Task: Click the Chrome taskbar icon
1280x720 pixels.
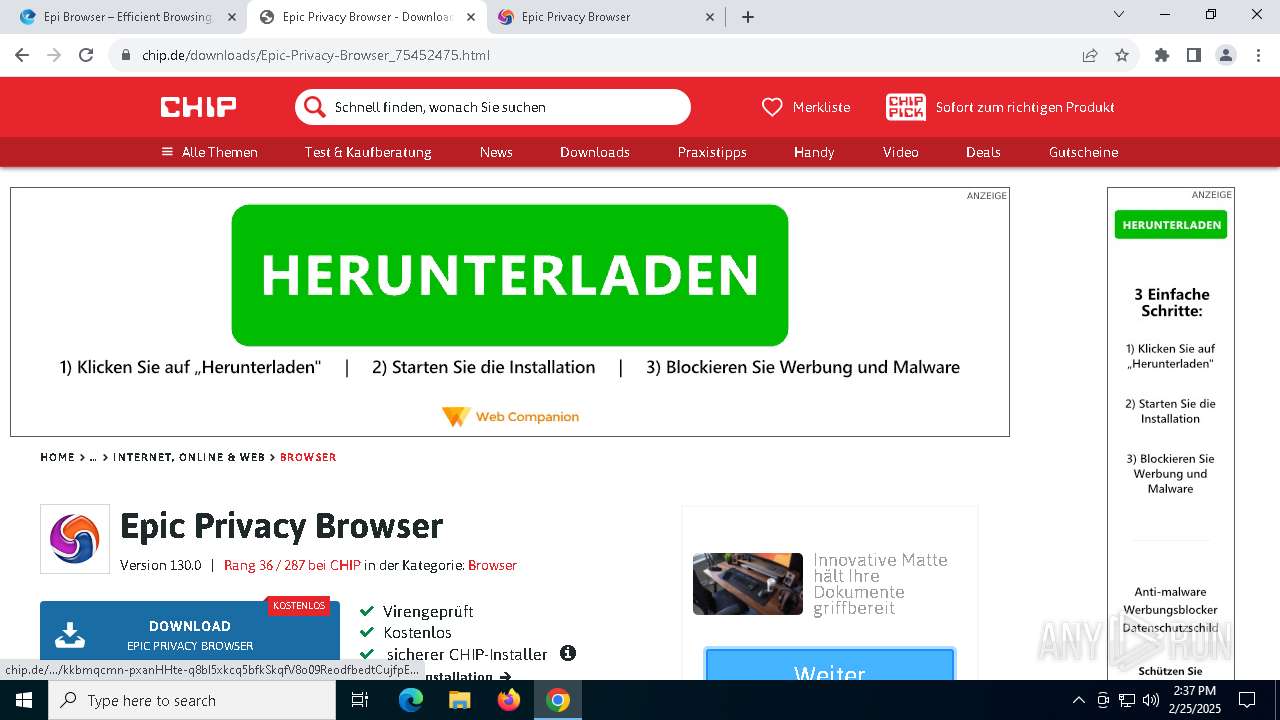Action: click(x=558, y=700)
